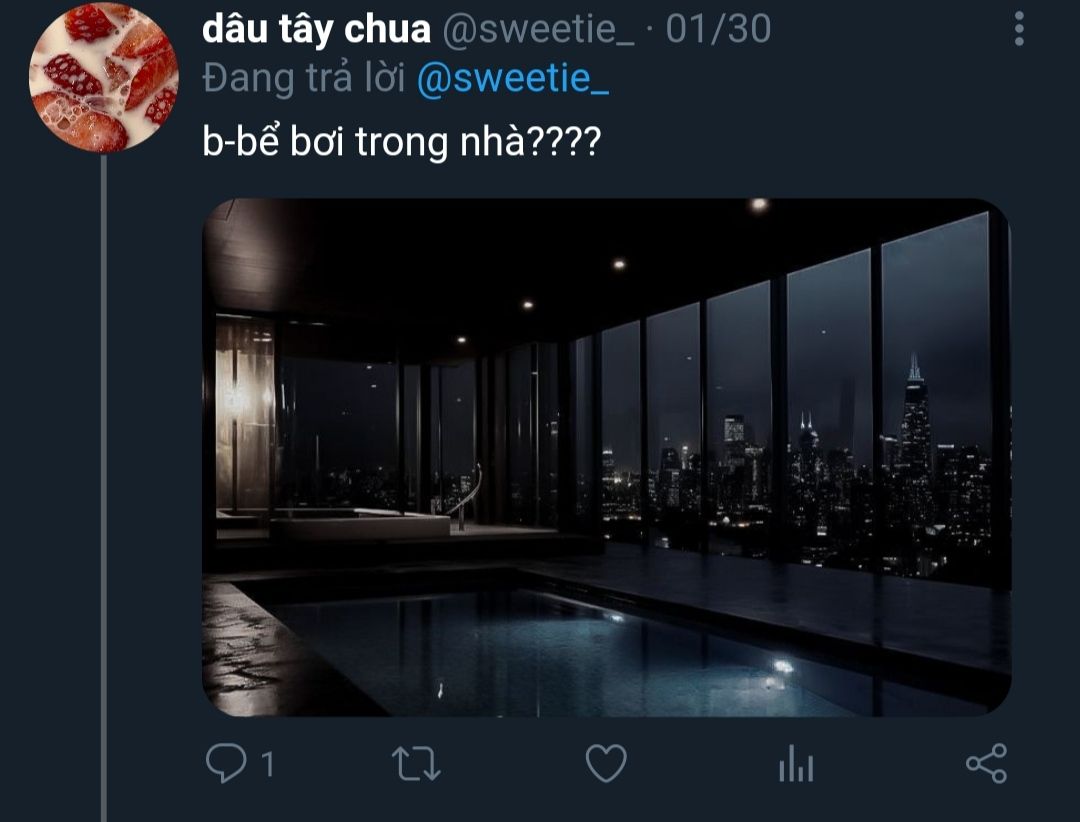Click the reply count number 1
The height and width of the screenshot is (822, 1080).
[x=267, y=764]
